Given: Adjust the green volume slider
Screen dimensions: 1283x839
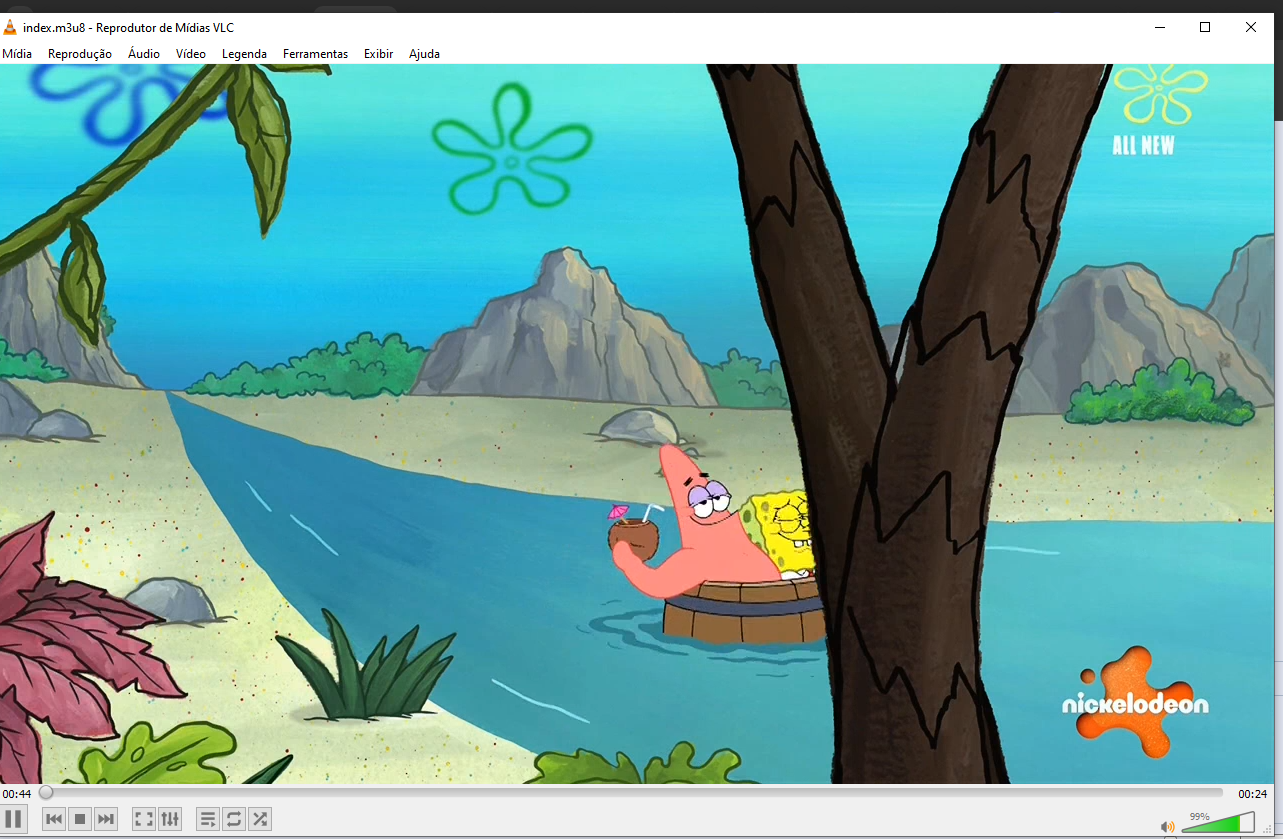Looking at the screenshot, I should 1218,823.
